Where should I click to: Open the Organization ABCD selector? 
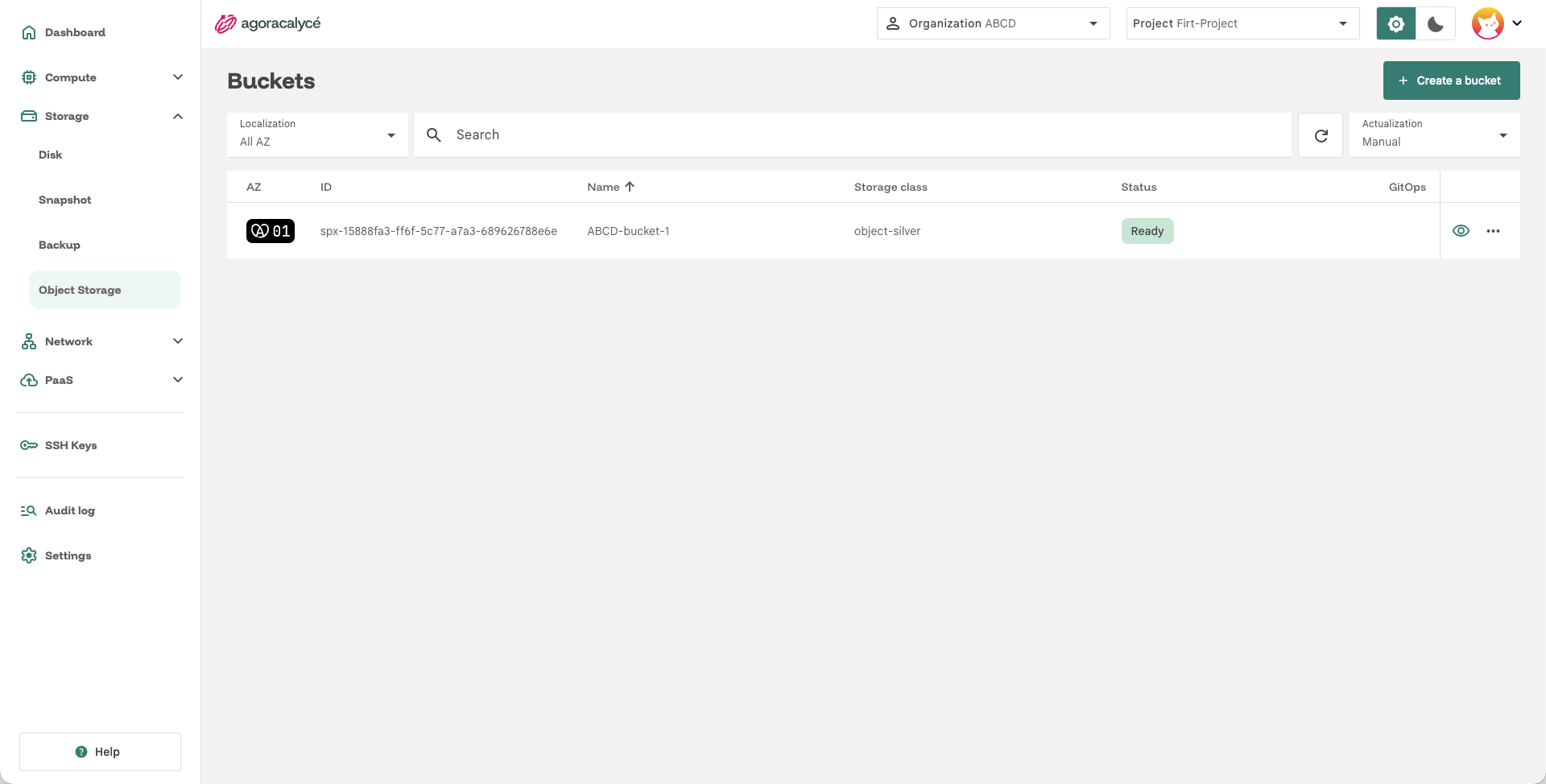click(x=993, y=23)
